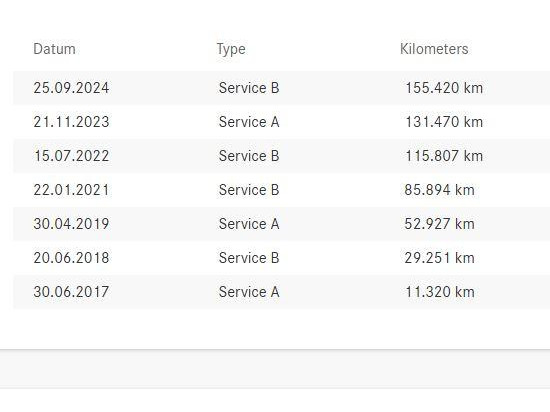The image size is (550, 412).
Task: Click the 11.320 km value
Action: coord(440,292)
